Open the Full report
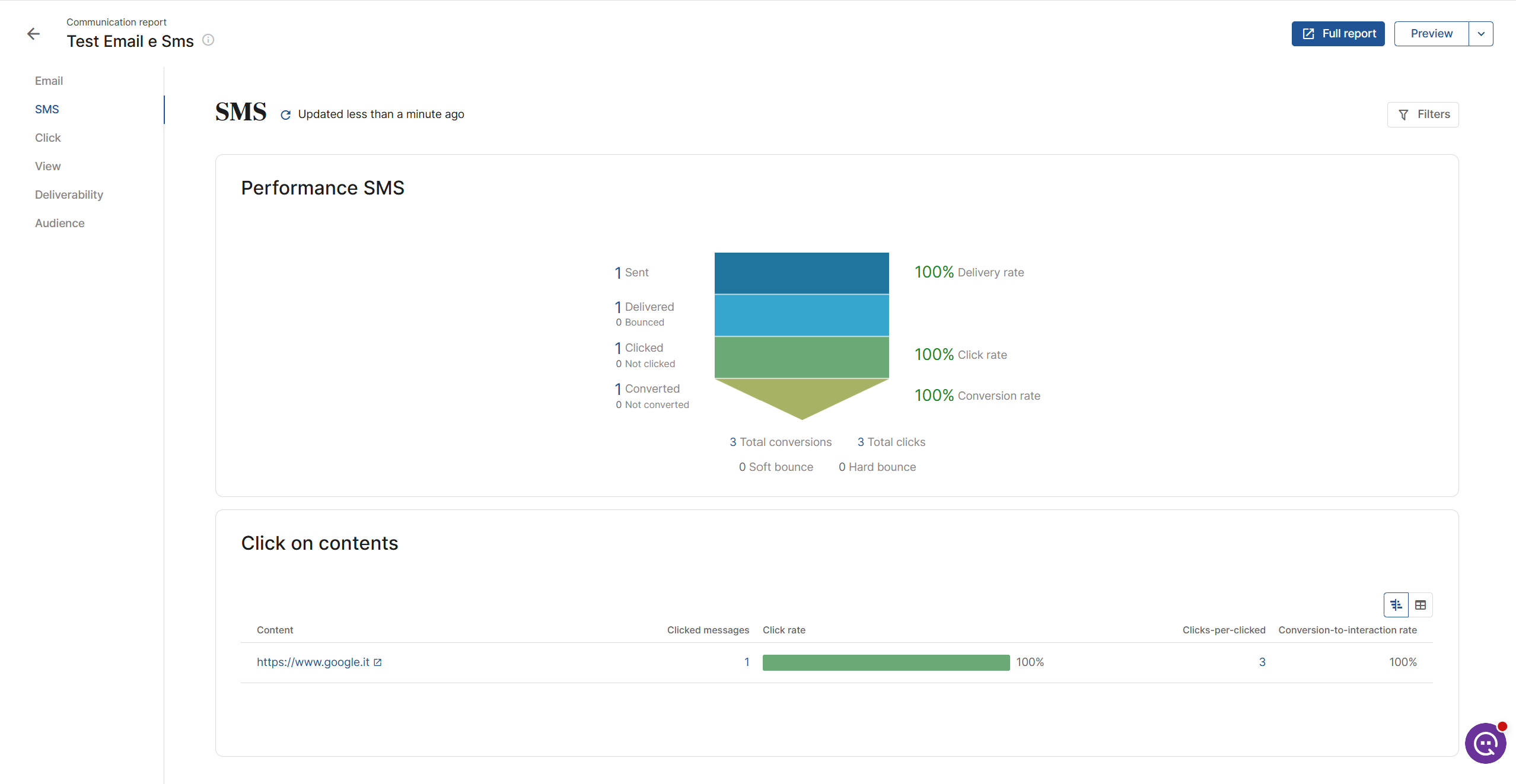Viewport: 1516px width, 784px height. click(1338, 34)
